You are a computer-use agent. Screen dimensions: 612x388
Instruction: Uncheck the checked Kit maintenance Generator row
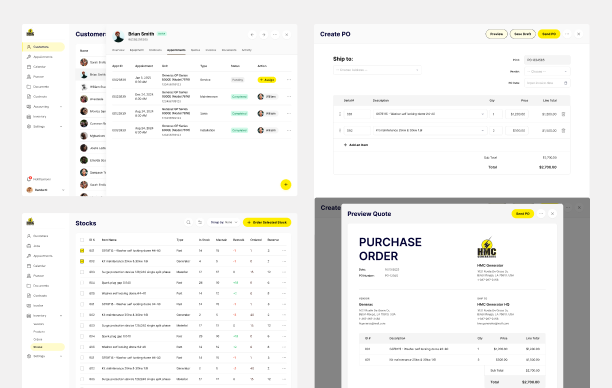82,262
